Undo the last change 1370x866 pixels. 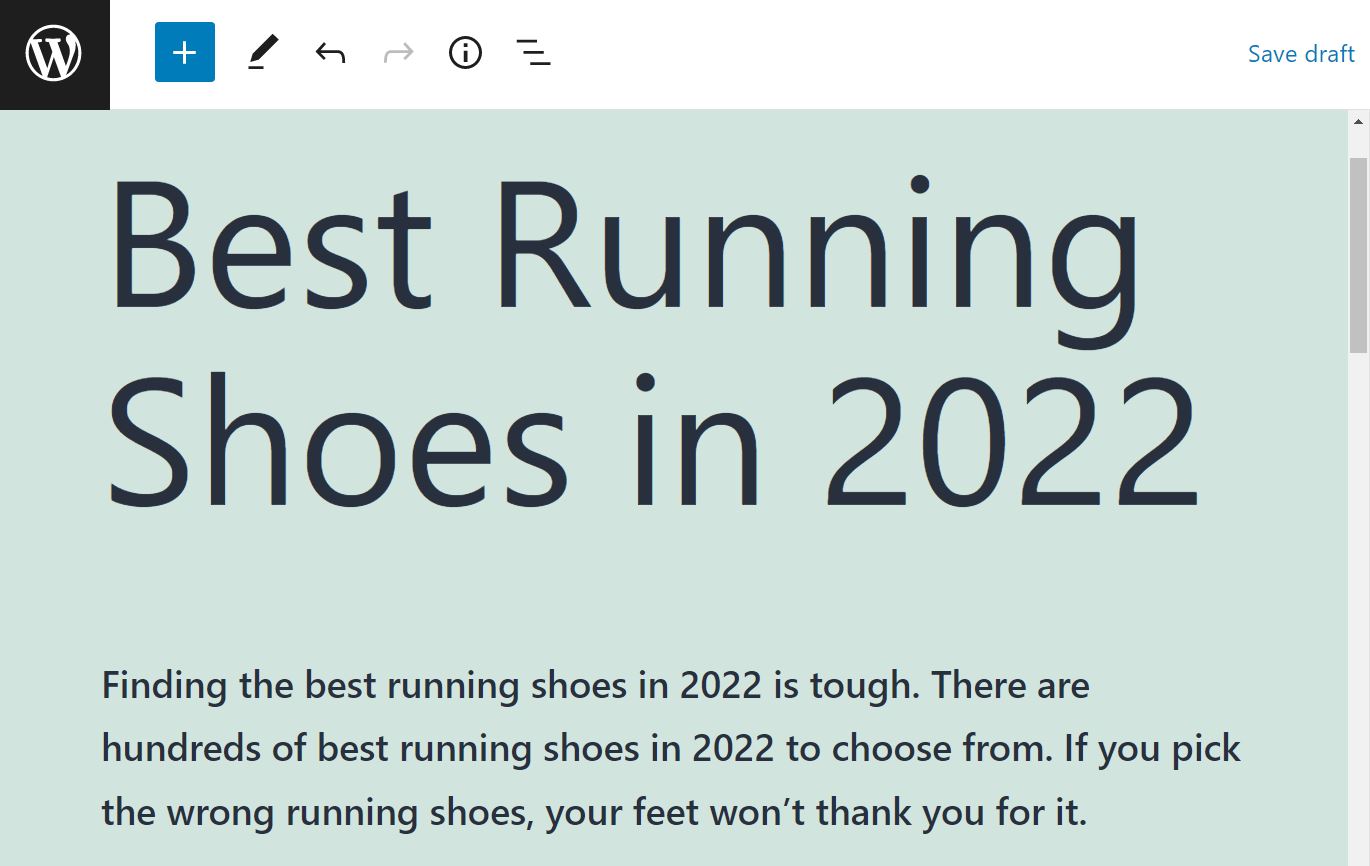(x=330, y=53)
